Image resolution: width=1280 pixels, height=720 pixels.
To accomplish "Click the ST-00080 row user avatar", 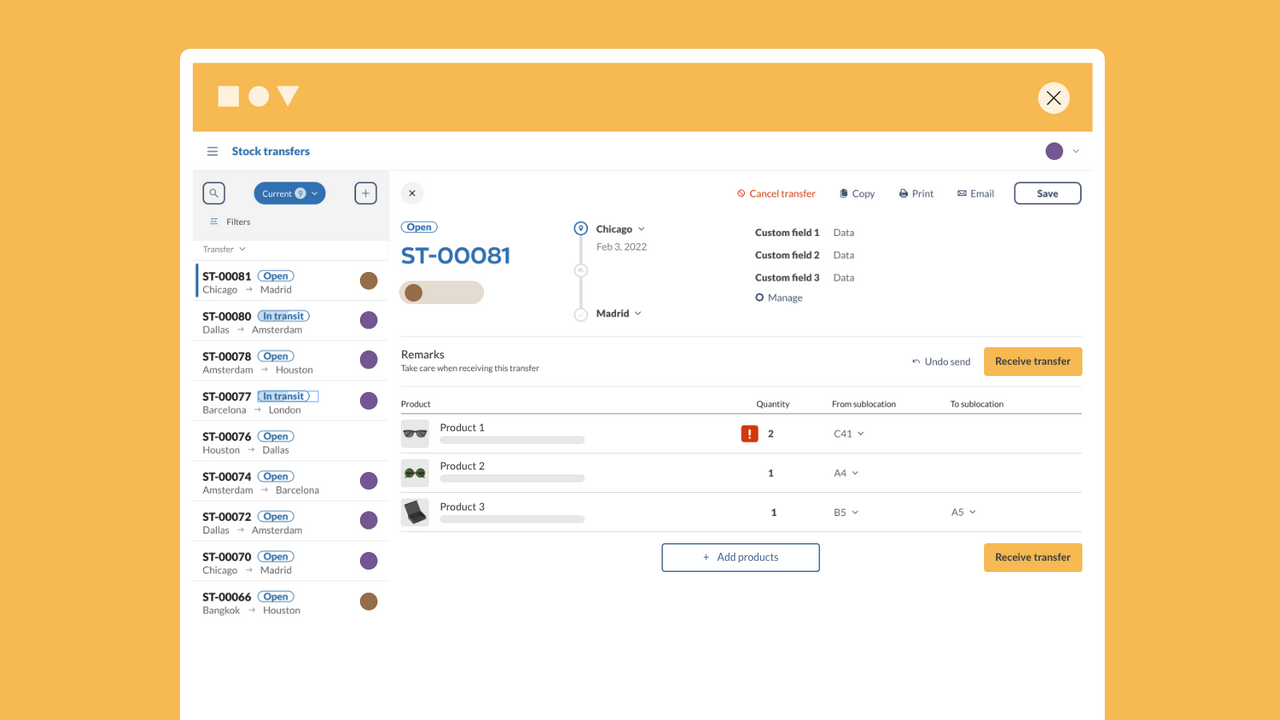I will 369,320.
